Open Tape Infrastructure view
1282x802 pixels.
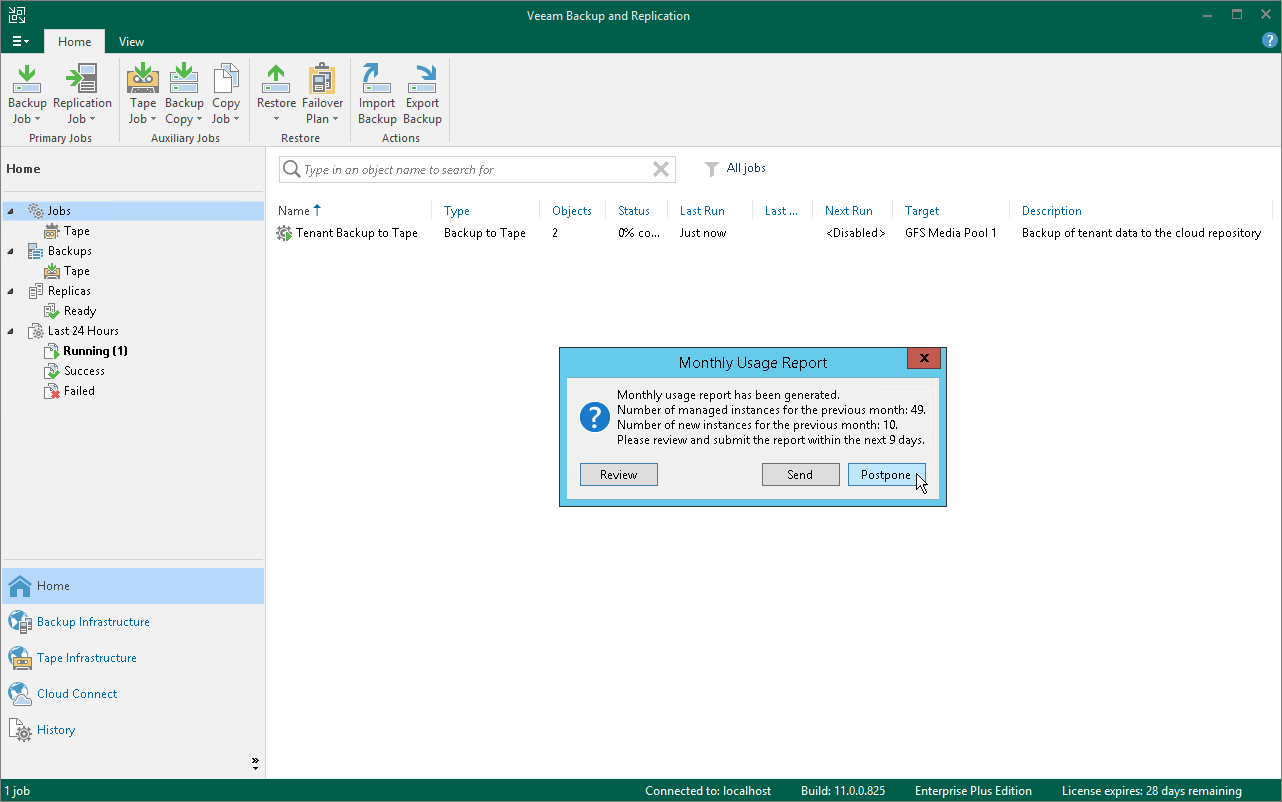tap(87, 658)
